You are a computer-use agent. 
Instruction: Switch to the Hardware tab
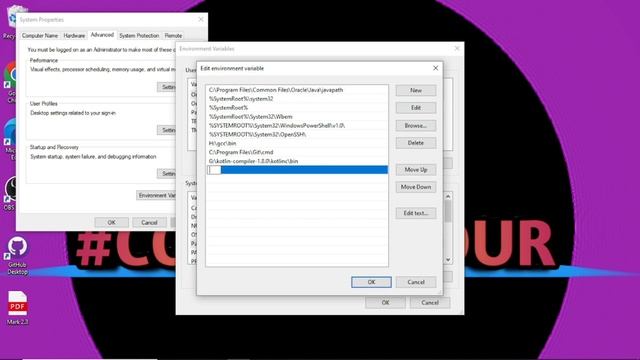click(x=74, y=36)
